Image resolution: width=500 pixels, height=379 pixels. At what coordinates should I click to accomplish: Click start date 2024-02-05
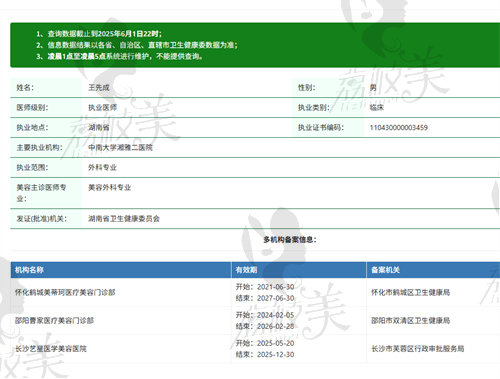[x=275, y=315]
